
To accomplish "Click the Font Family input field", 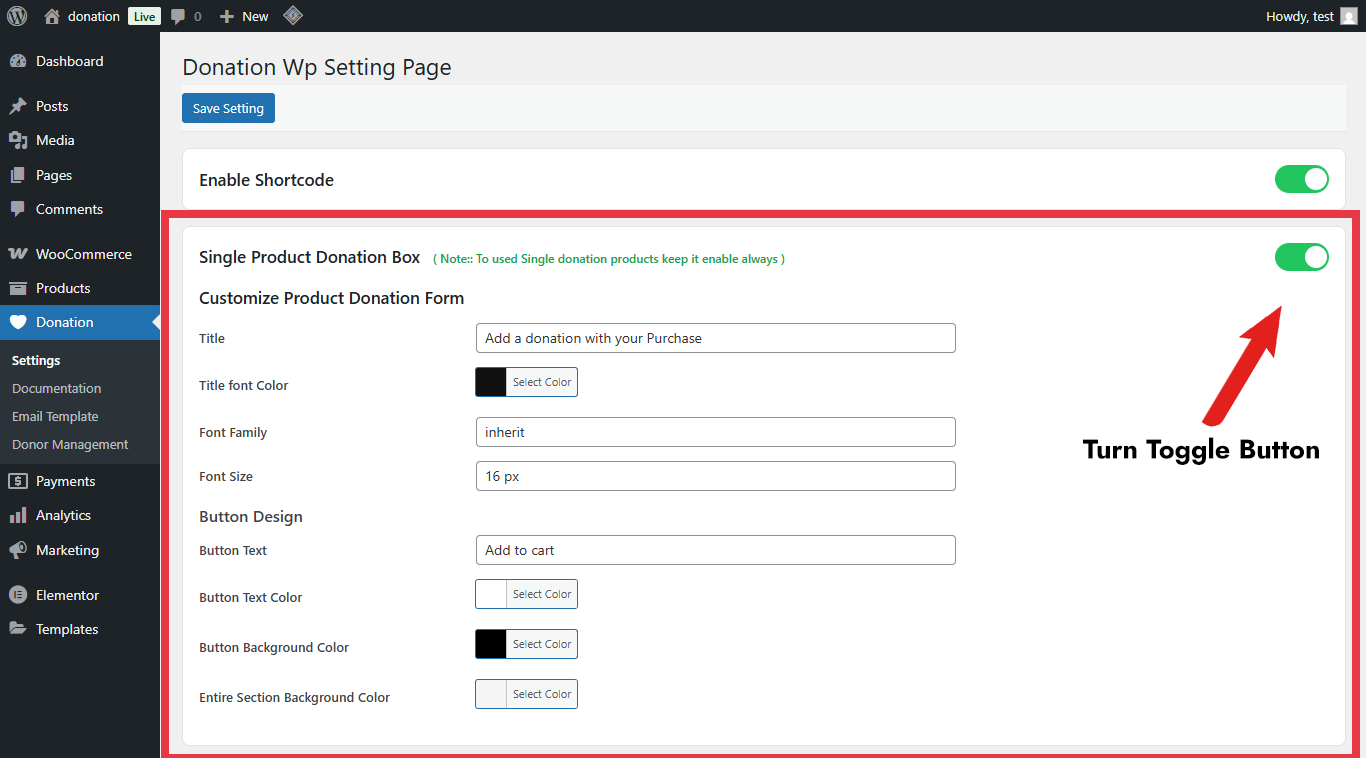I will 715,432.
